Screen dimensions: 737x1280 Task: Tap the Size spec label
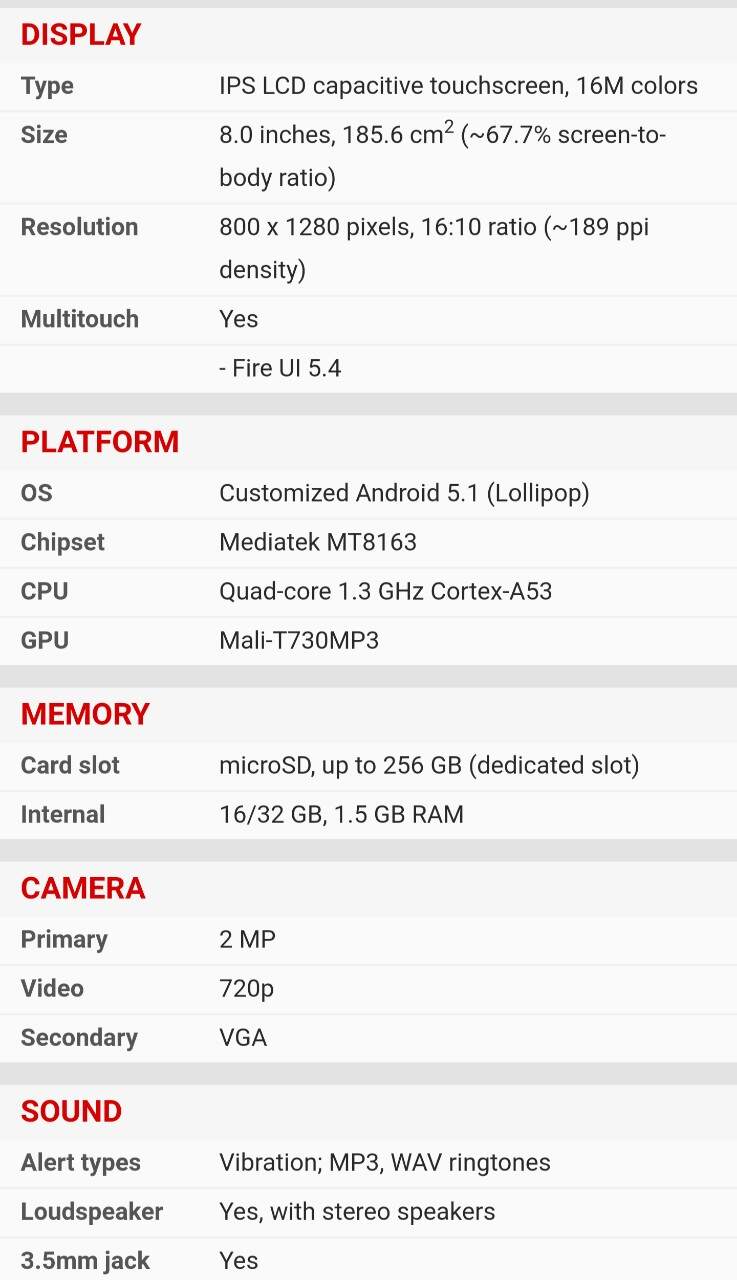pyautogui.click(x=44, y=135)
